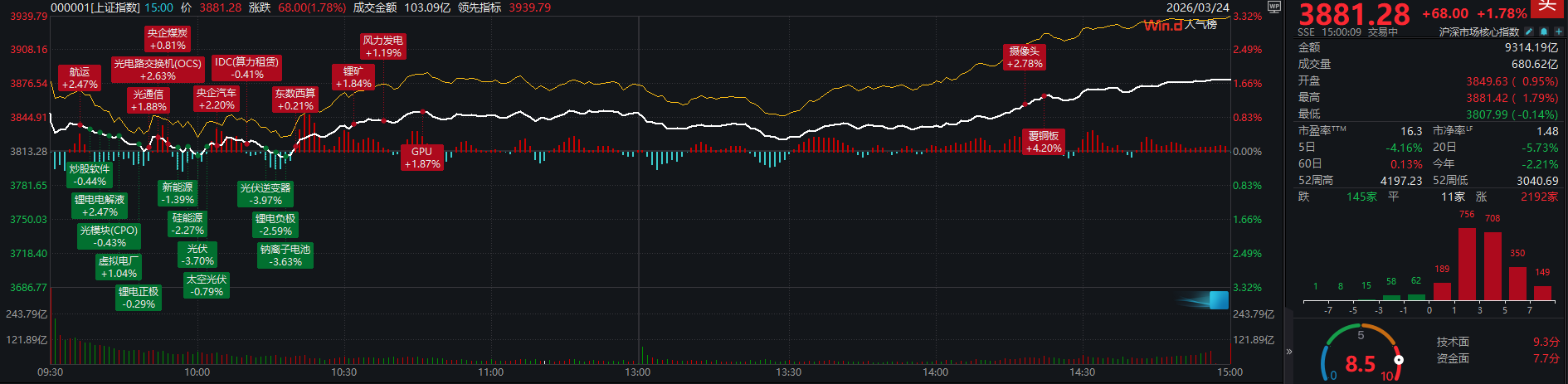The width and height of the screenshot is (1568, 384).
Task: Select the 摄像头 +2.78% sector tag
Action: coord(1024,57)
